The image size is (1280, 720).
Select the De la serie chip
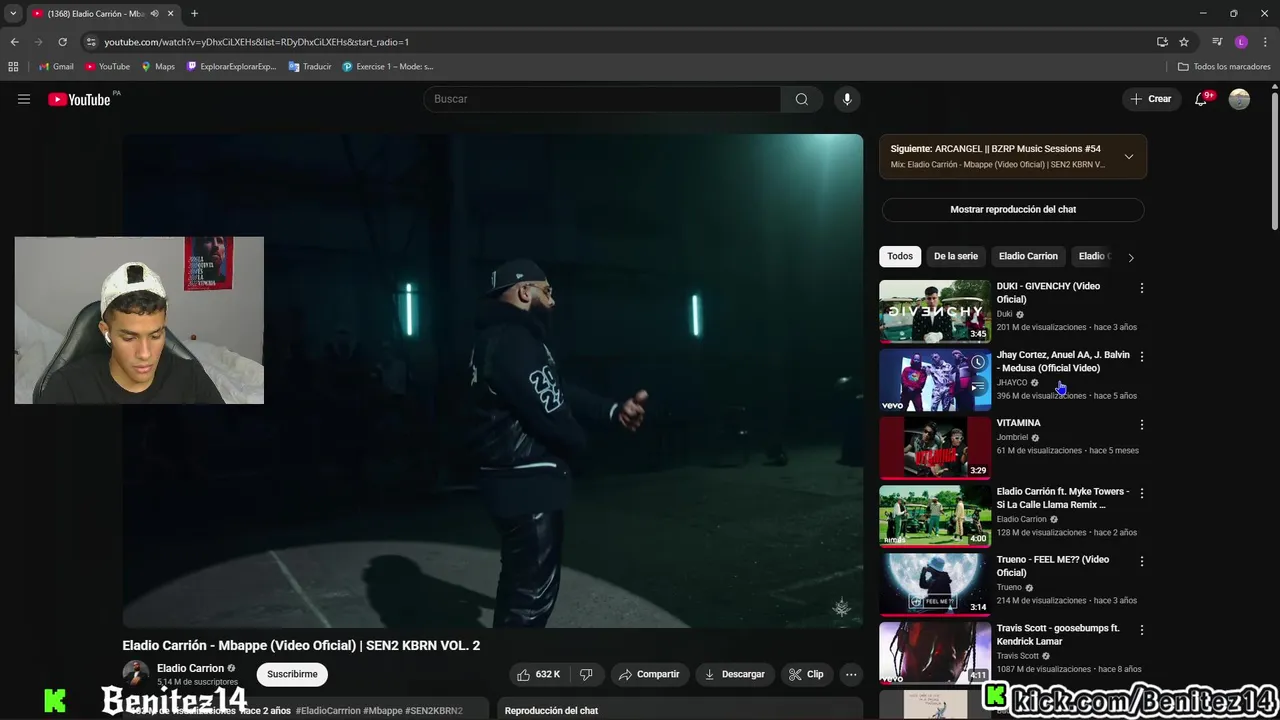pos(956,256)
